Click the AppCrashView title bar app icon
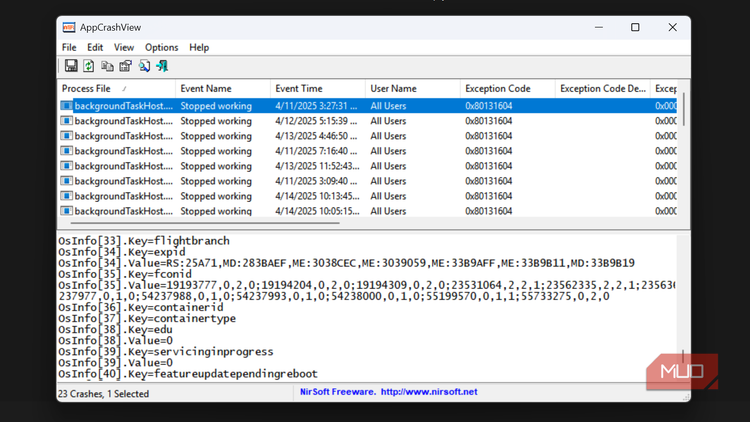The image size is (750, 422). click(x=69, y=27)
